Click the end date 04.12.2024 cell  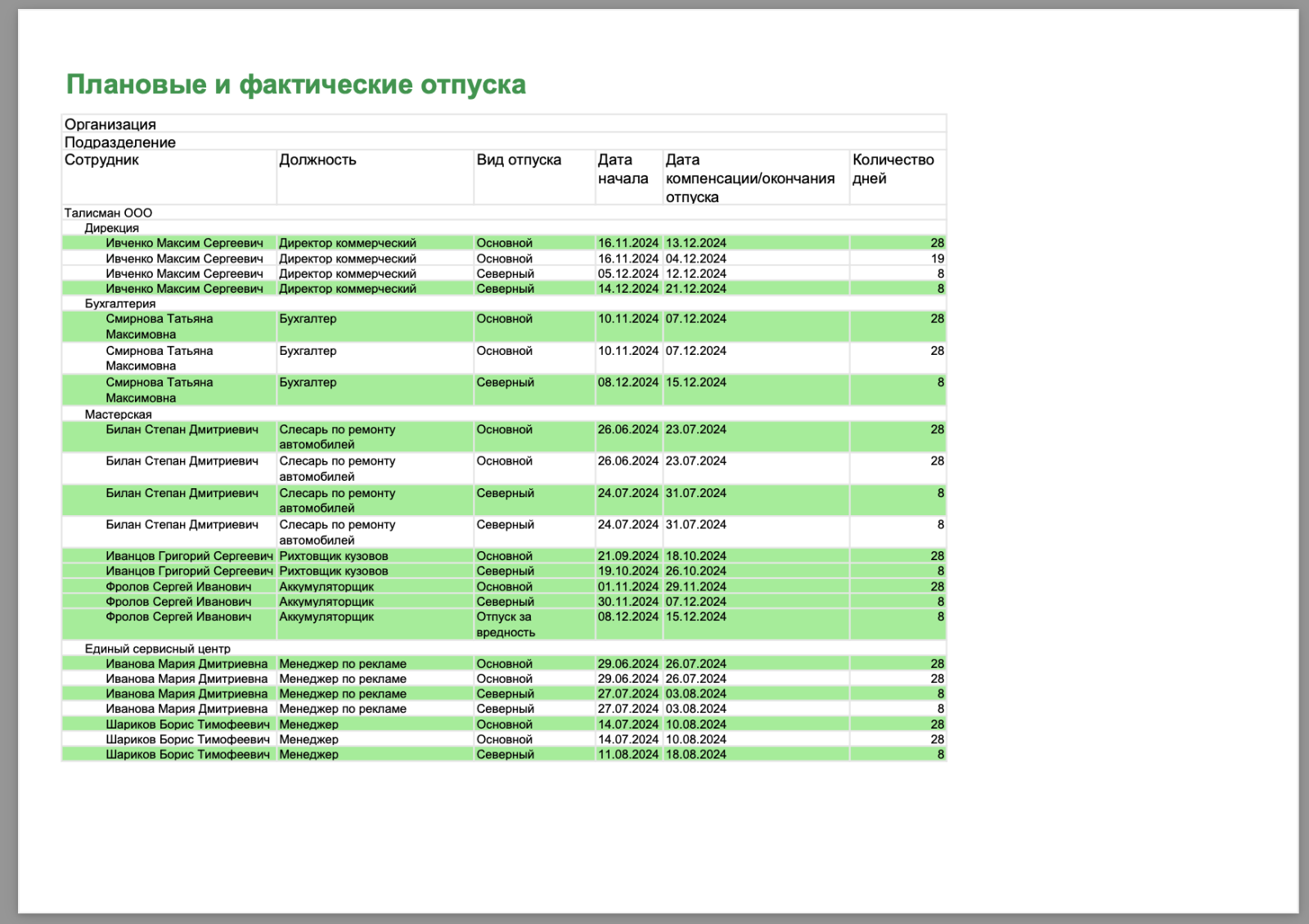[x=695, y=258]
